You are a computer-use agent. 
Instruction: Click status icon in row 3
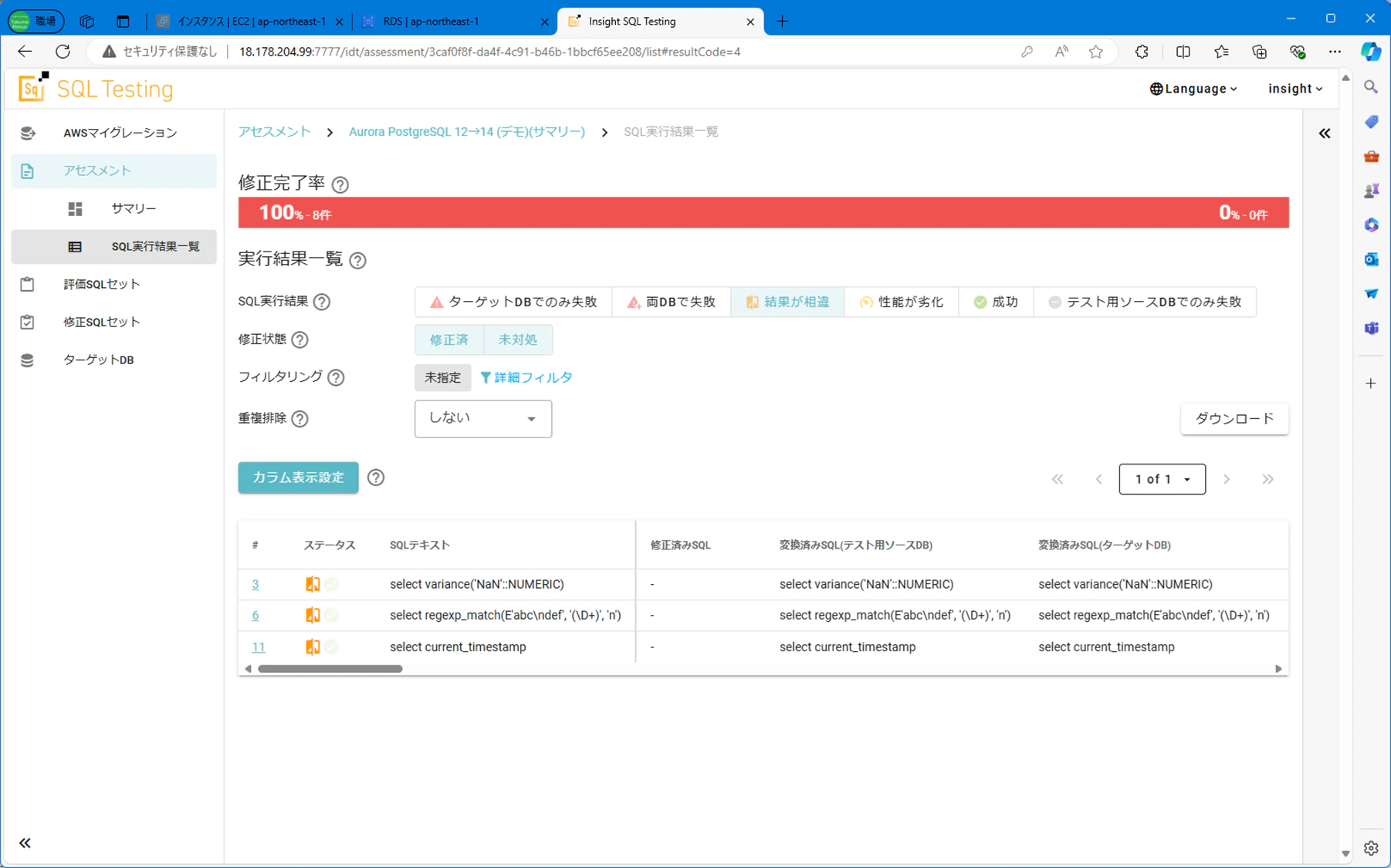pos(313,584)
